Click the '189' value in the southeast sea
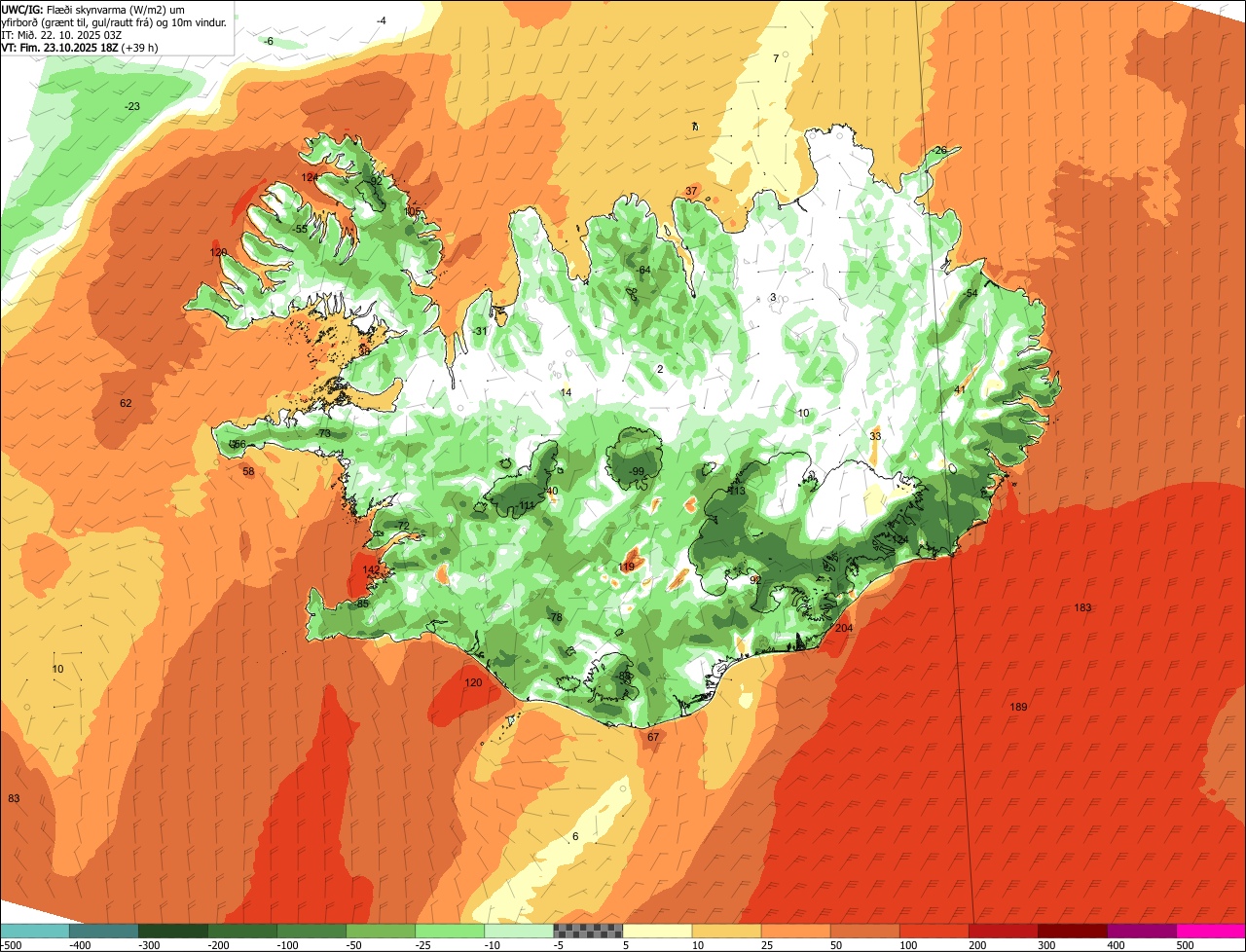Image resolution: width=1246 pixels, height=952 pixels. 1019,707
